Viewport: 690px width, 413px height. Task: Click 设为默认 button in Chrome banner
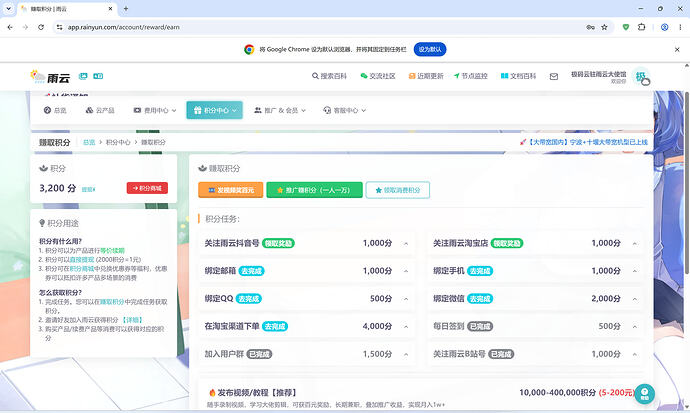pos(430,49)
